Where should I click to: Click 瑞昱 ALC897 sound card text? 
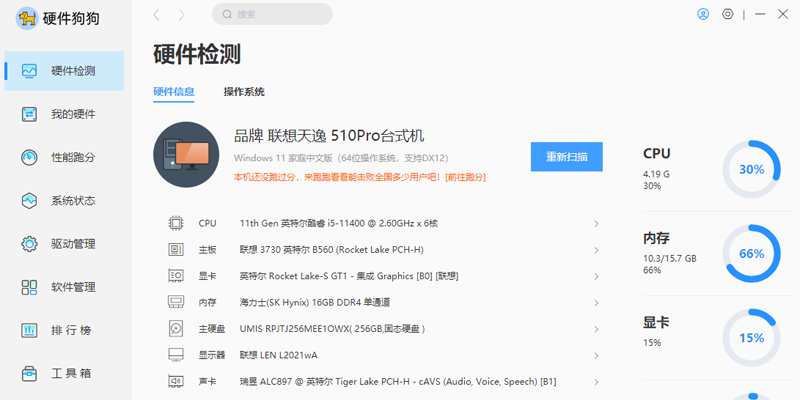[x=398, y=382]
